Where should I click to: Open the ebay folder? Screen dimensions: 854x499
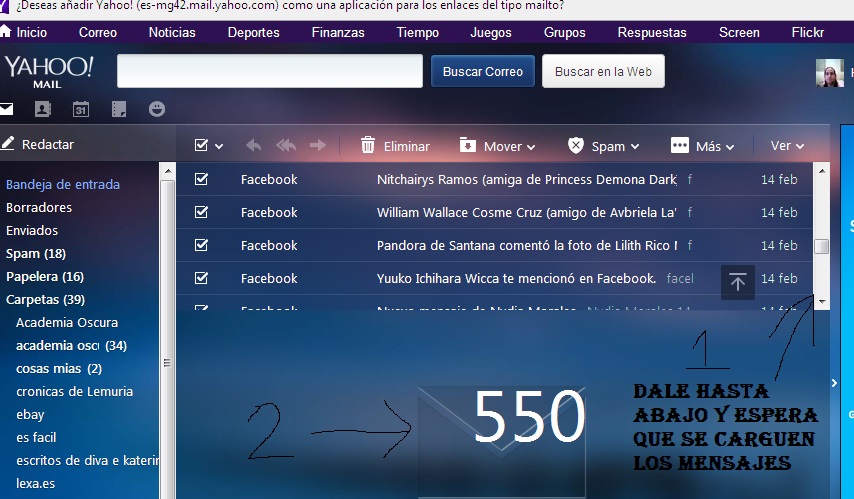coord(30,415)
